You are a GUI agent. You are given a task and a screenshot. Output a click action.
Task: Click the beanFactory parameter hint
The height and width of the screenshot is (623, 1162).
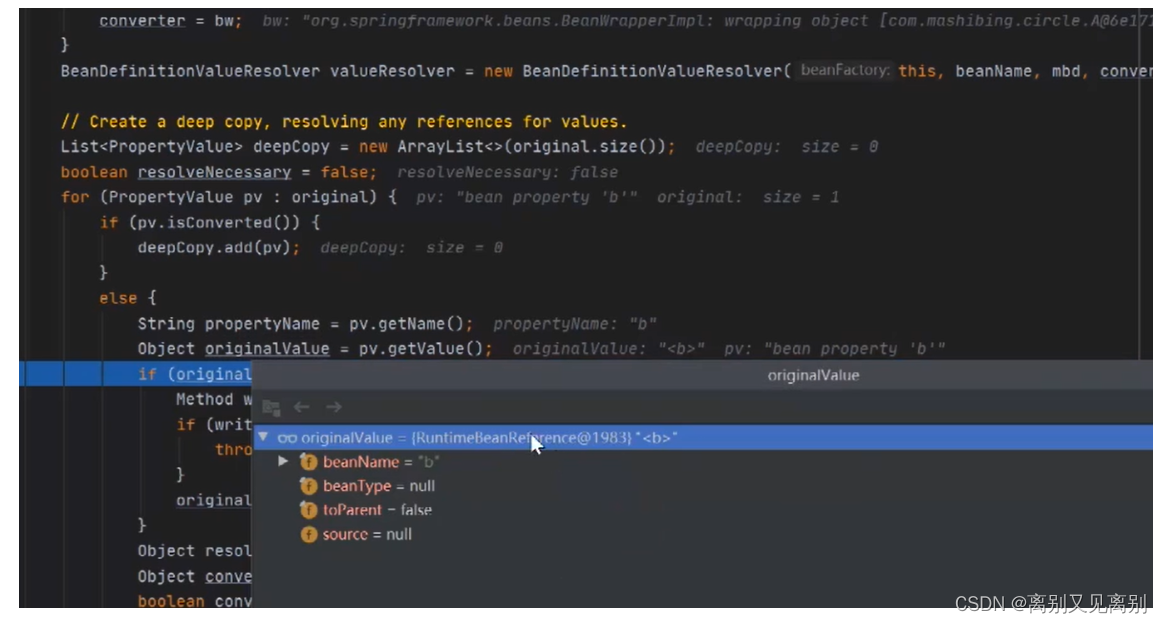point(845,70)
